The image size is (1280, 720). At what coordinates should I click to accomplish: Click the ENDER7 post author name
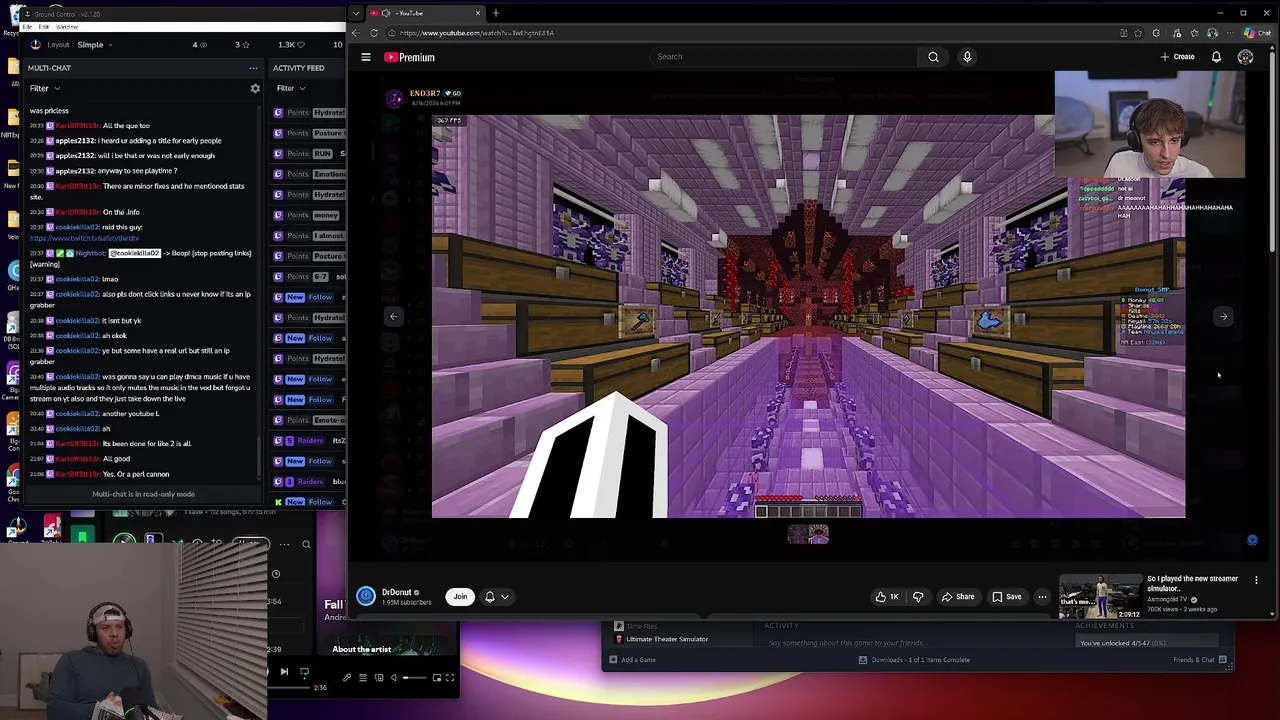[424, 93]
